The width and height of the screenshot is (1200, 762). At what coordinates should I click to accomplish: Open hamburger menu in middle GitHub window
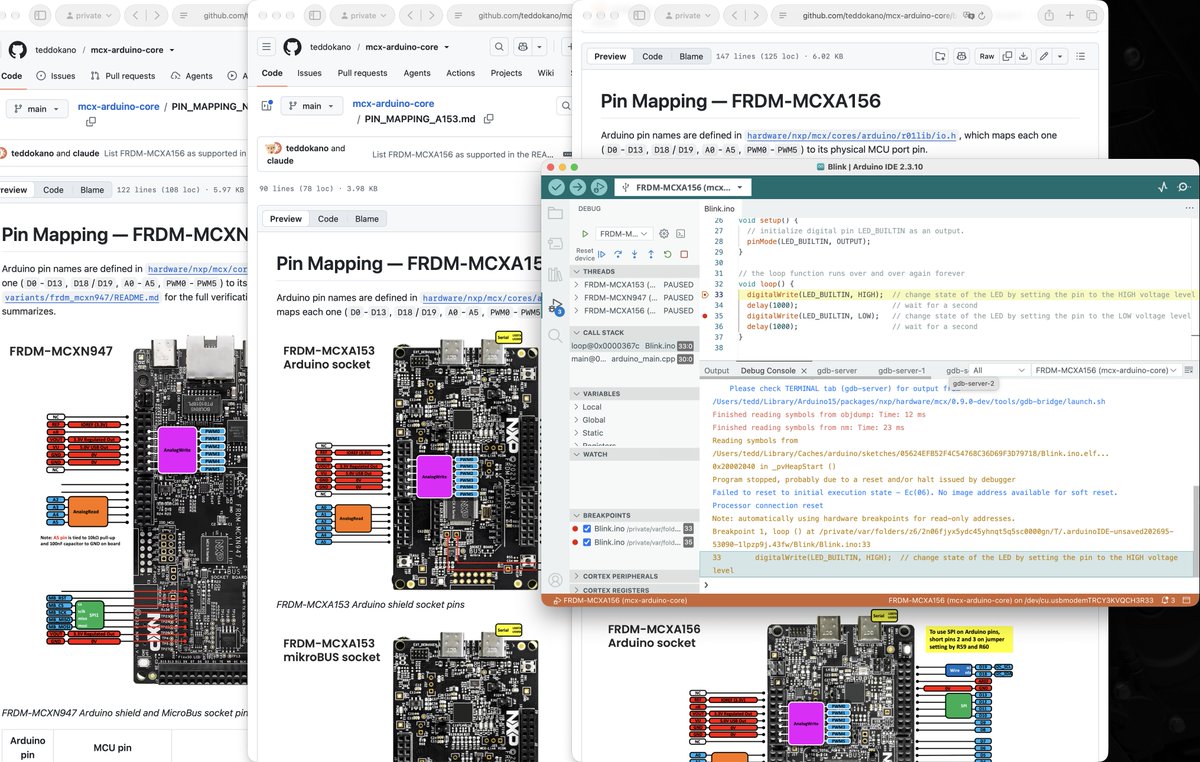click(266, 47)
